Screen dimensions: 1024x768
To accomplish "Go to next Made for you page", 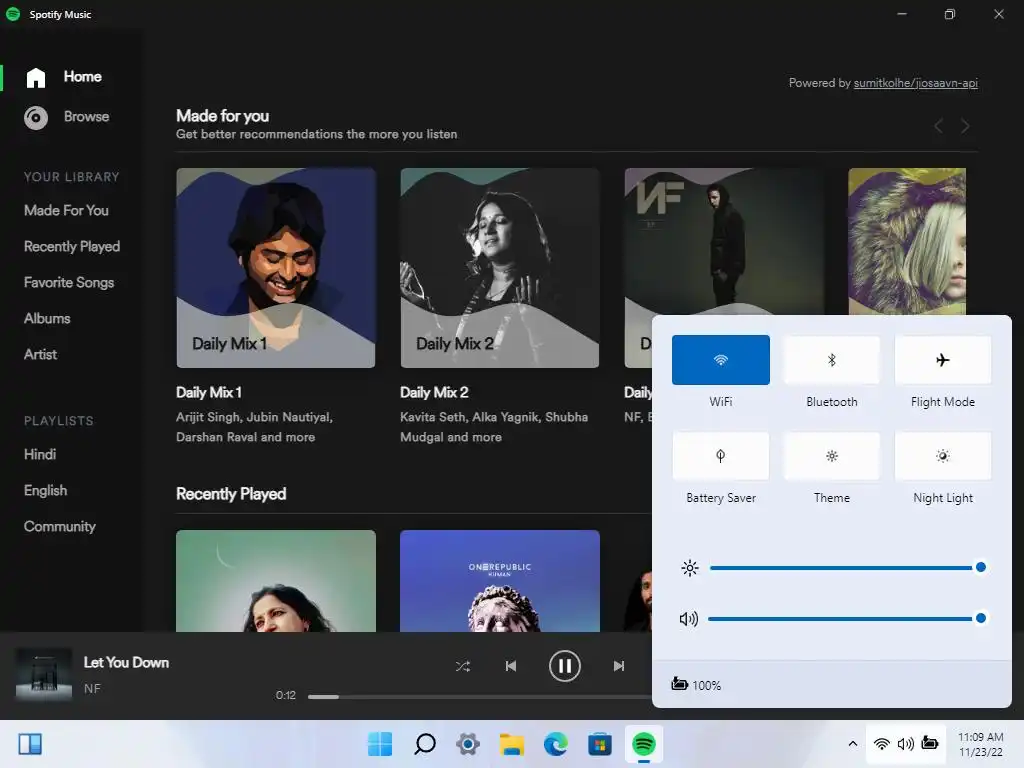I will tap(965, 125).
